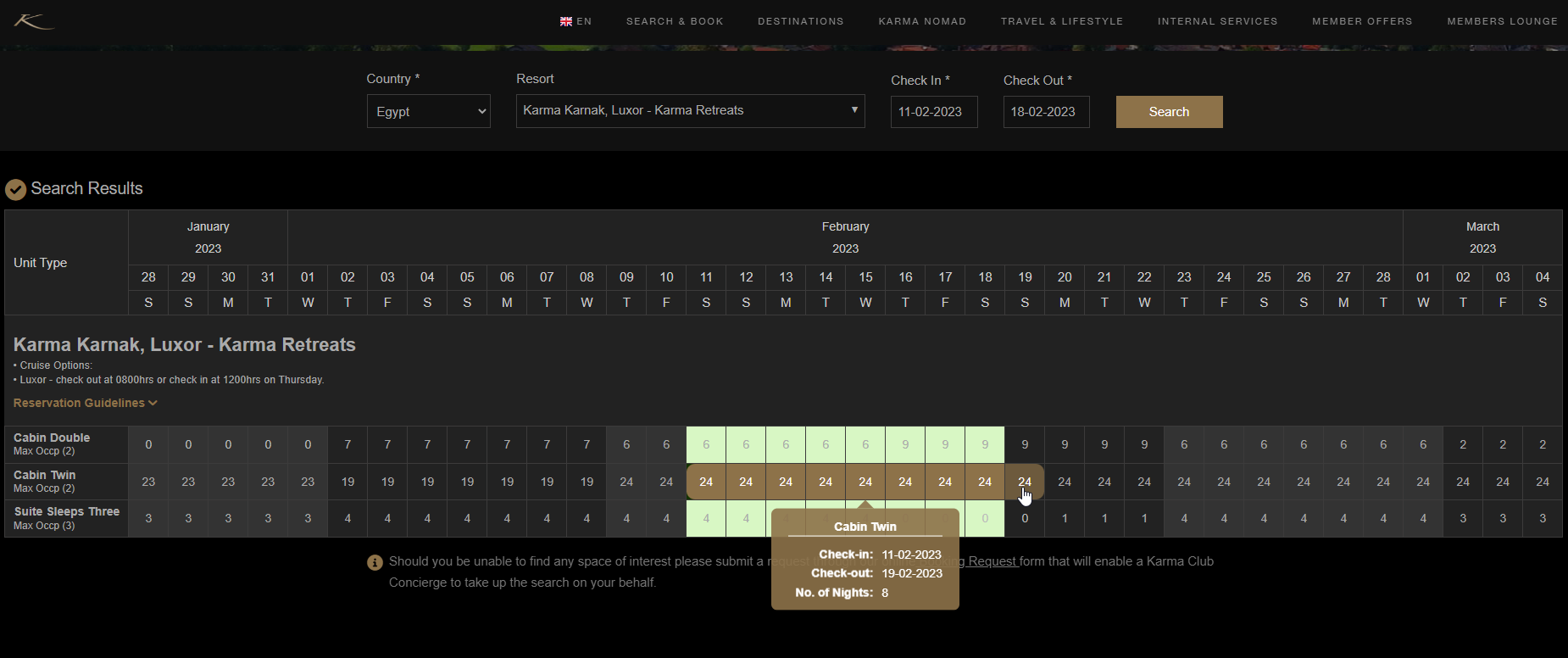Click the date 28 in February header

[x=1383, y=277]
